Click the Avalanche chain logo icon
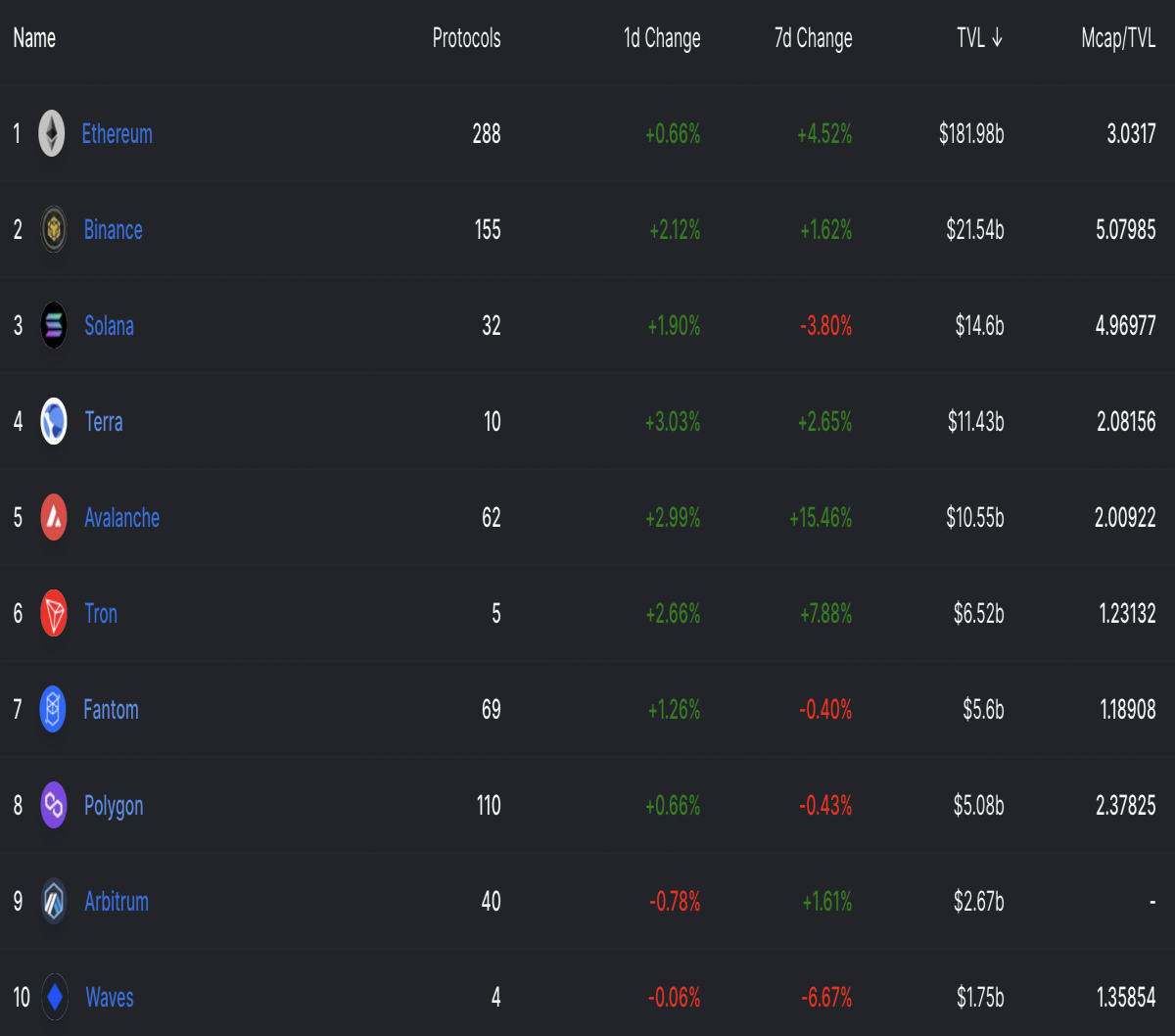The image size is (1175, 1036). click(x=54, y=517)
